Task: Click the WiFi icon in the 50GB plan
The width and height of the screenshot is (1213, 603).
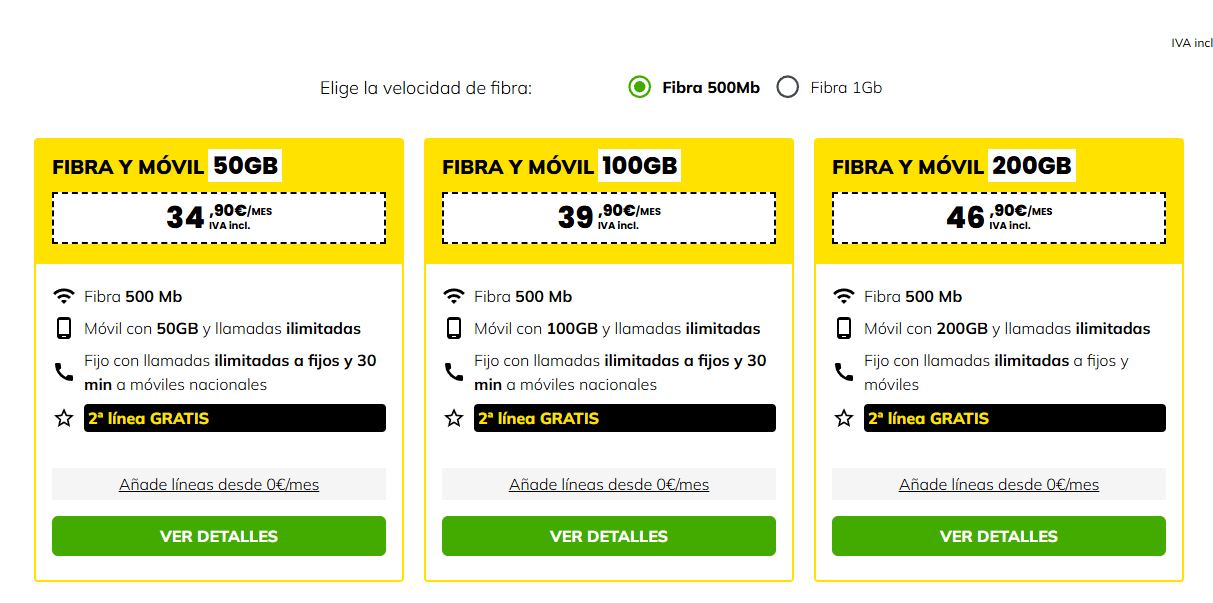Action: click(x=64, y=296)
